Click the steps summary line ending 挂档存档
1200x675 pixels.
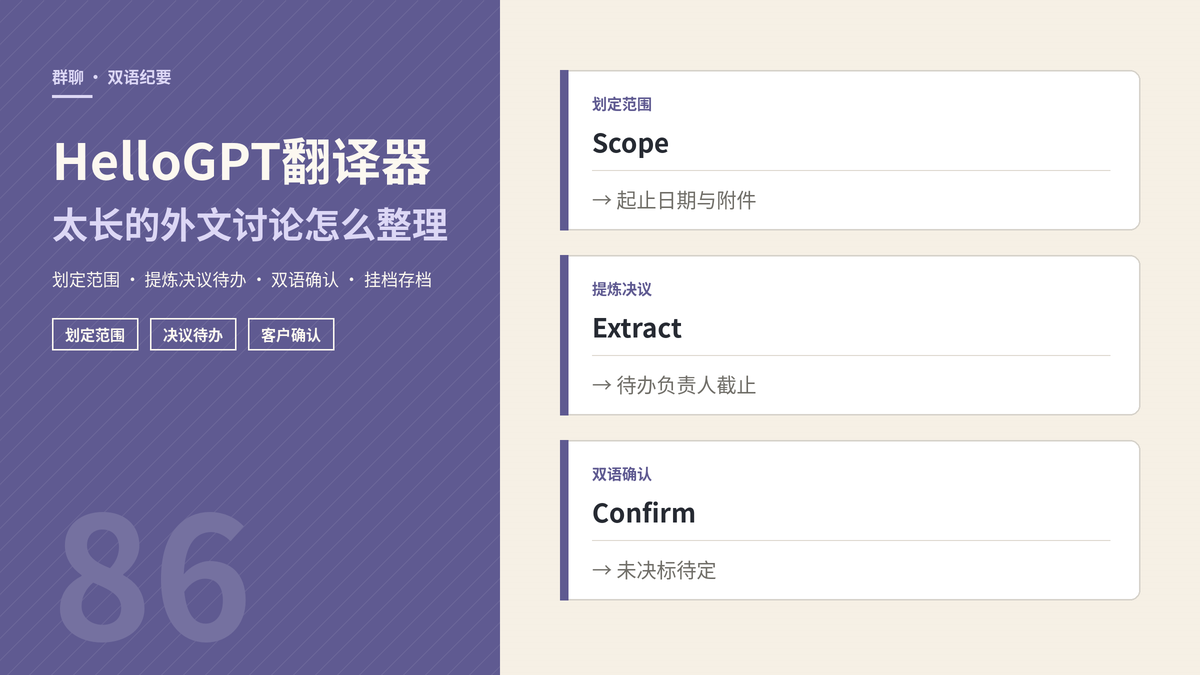click(242, 280)
